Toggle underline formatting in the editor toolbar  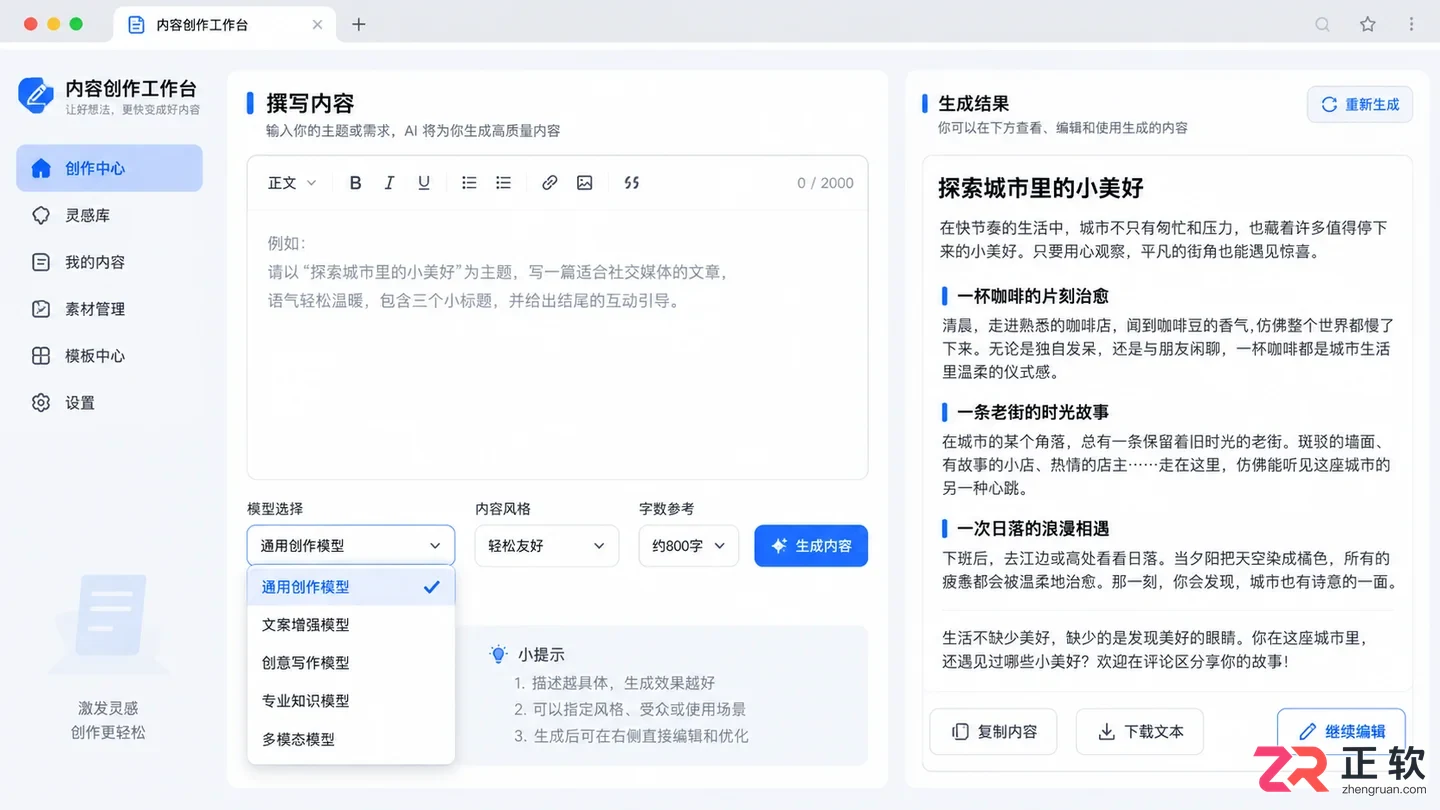point(424,183)
